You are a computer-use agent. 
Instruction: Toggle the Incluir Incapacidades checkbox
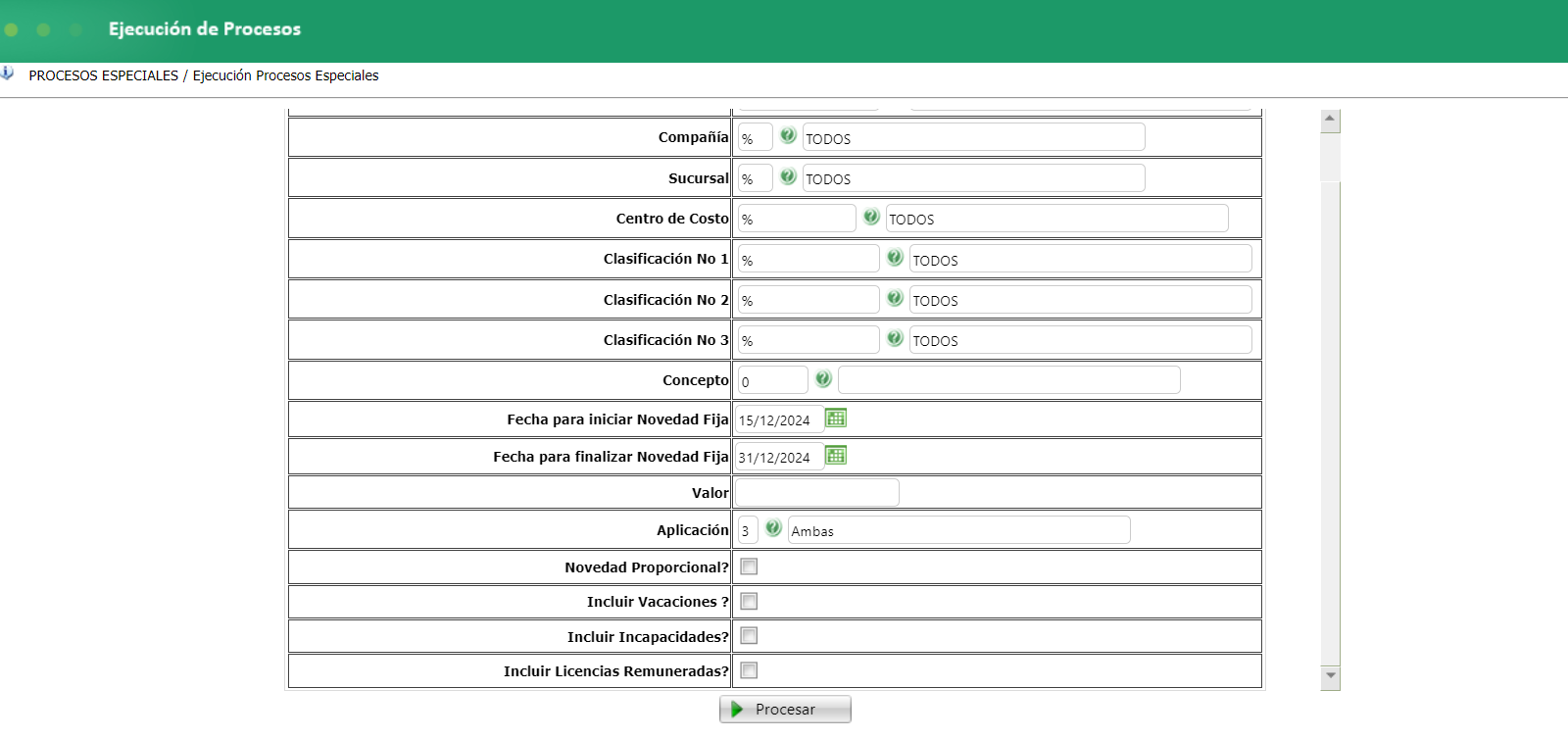pyautogui.click(x=749, y=636)
